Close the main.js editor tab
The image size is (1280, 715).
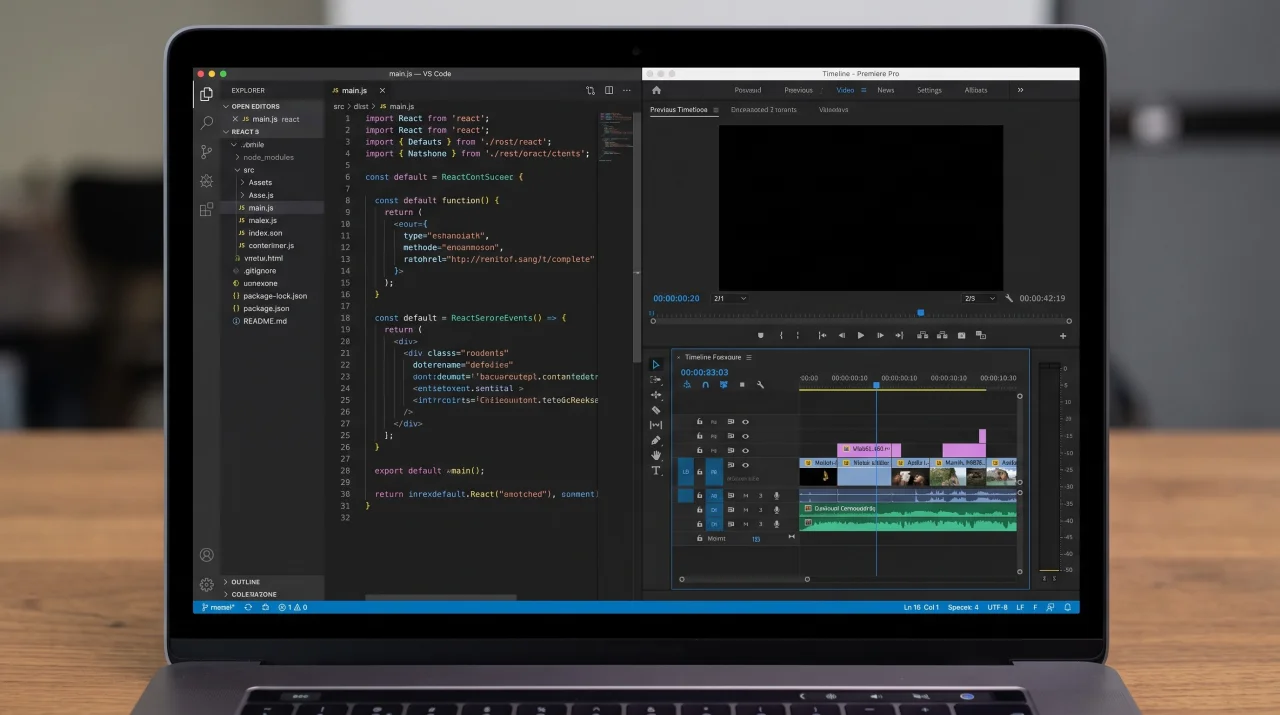(382, 90)
